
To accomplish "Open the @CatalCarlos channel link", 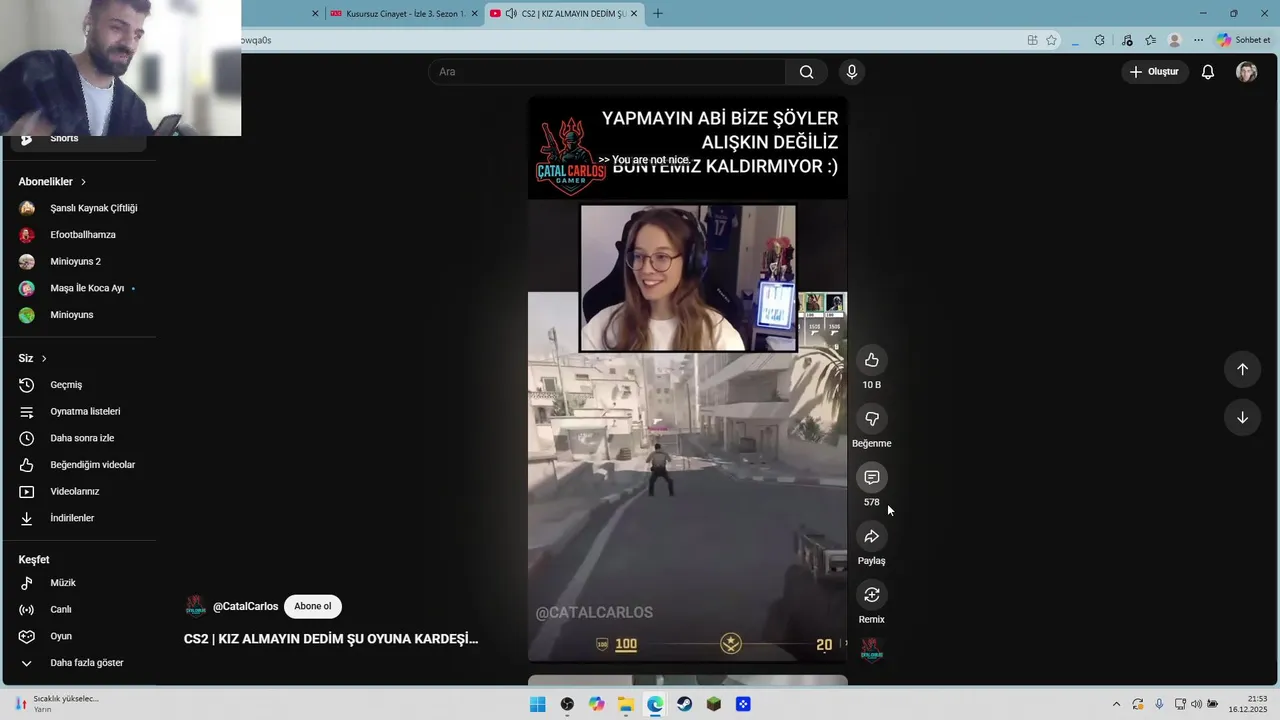I will (245, 606).
